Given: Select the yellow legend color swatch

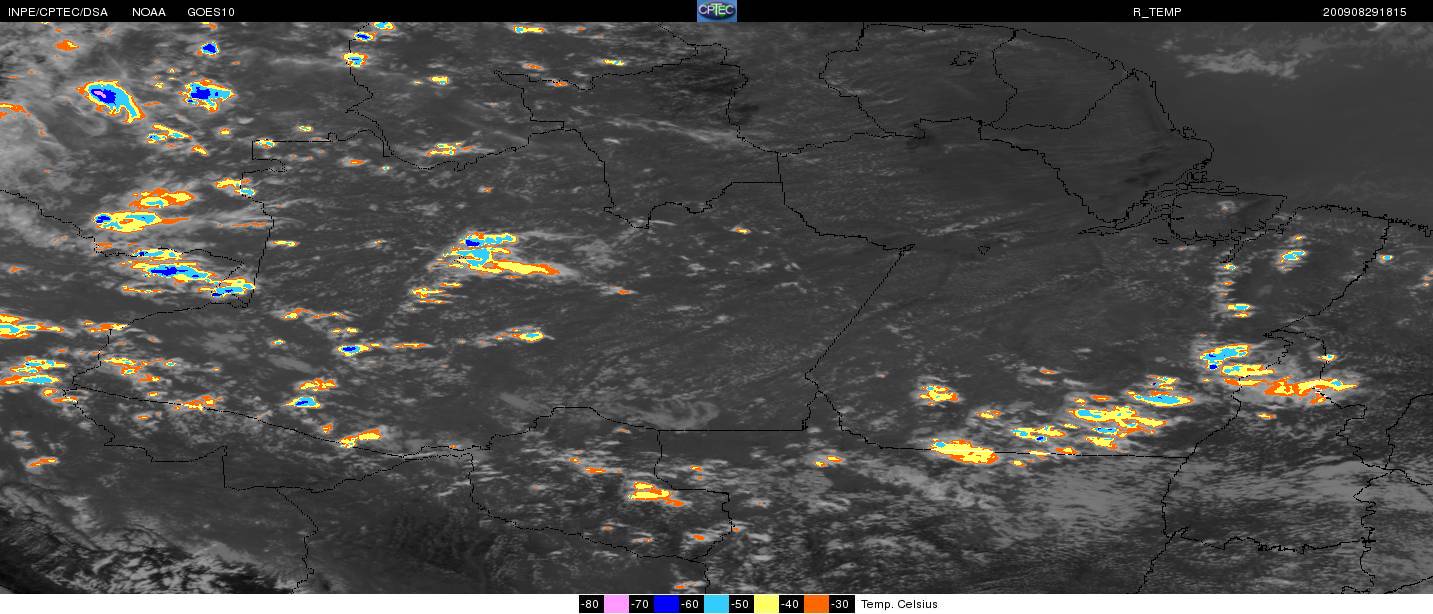Looking at the screenshot, I should pos(766,604).
